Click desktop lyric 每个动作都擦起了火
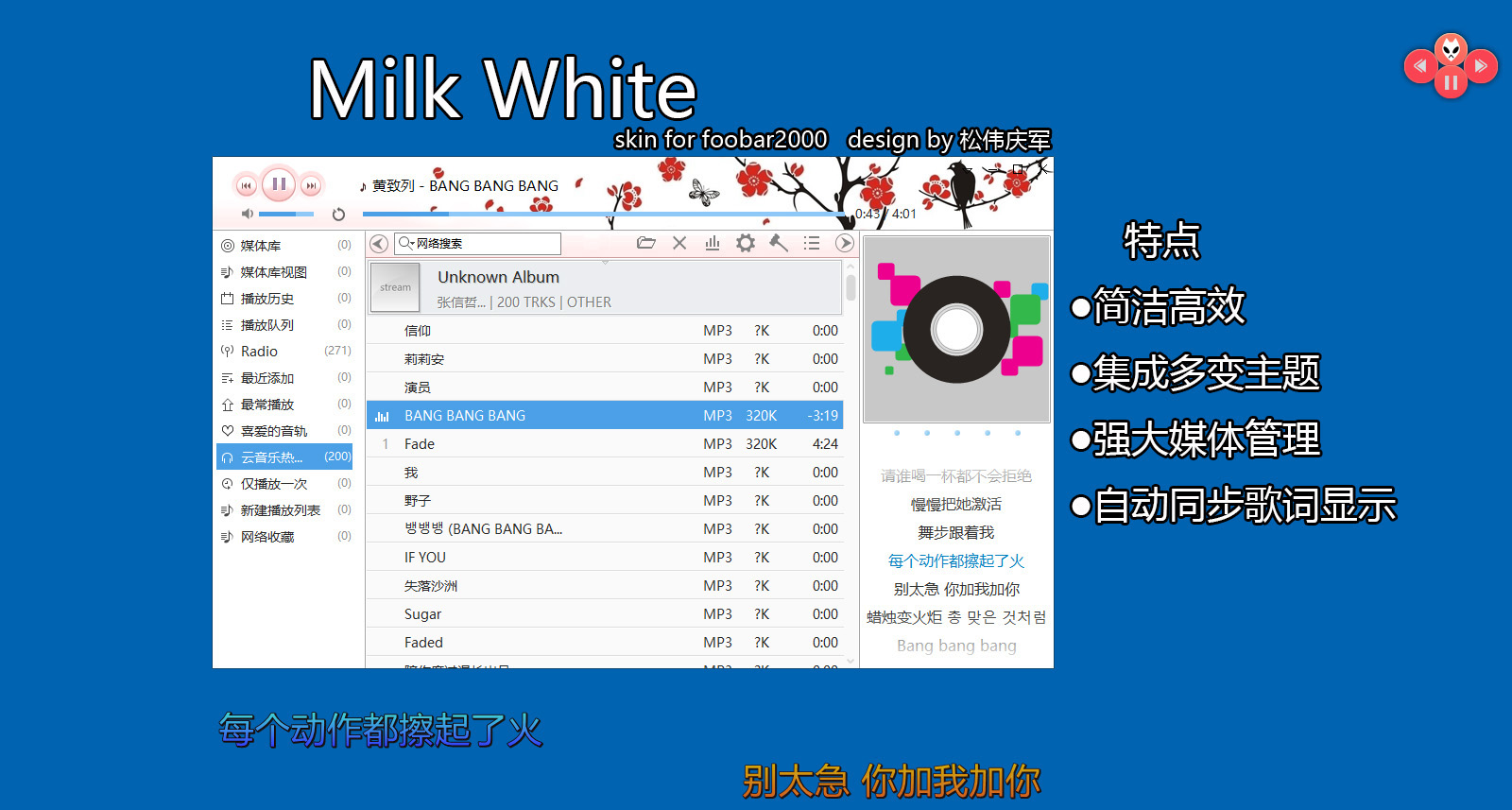This screenshot has width=1512, height=810. coord(381,730)
